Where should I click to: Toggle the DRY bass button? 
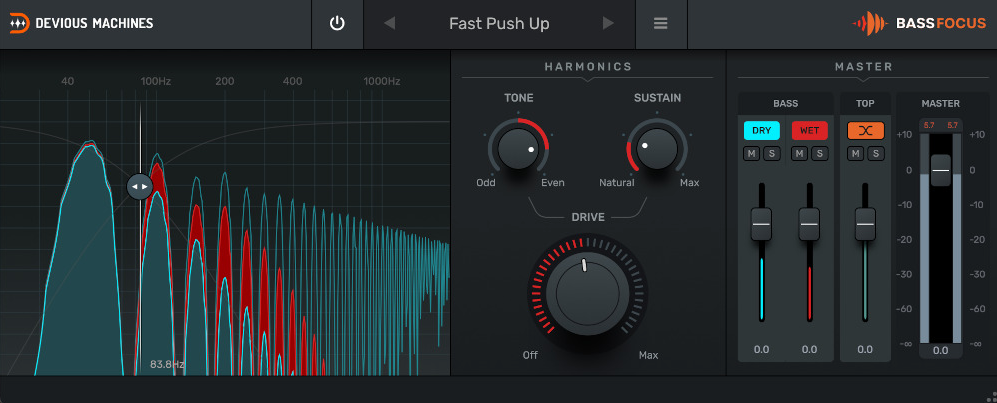tap(762, 131)
